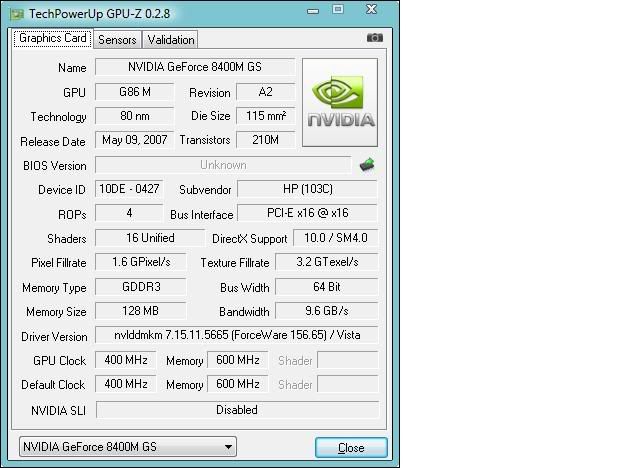Click the 'NVIDIA SLI' label
The height and width of the screenshot is (468, 640).
(58, 410)
